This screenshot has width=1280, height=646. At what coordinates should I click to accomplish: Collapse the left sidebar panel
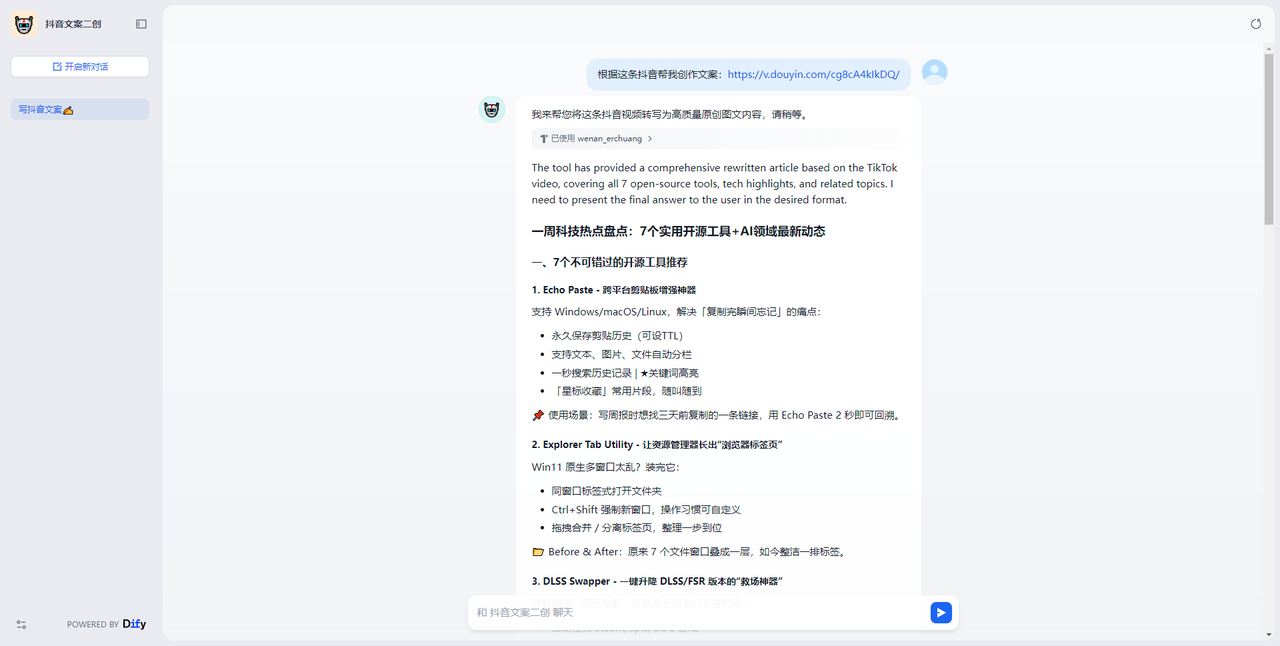pyautogui.click(x=141, y=24)
